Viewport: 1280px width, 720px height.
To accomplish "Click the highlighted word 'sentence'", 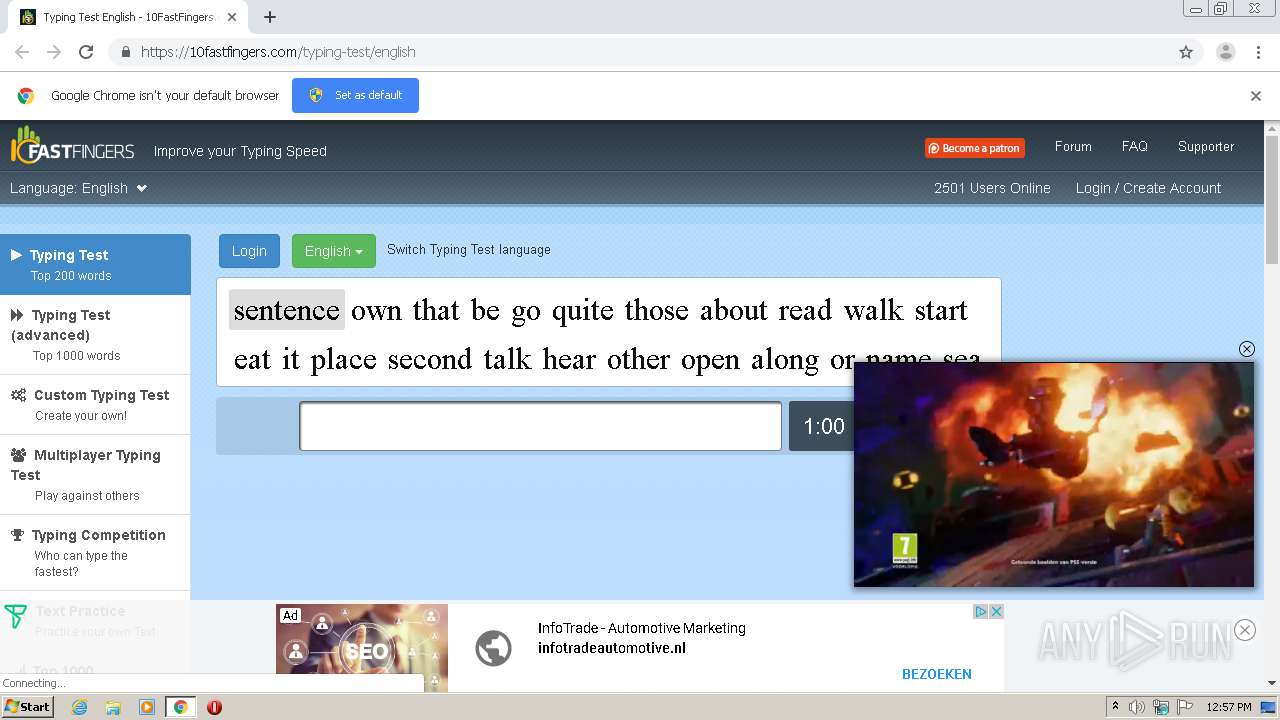I will (287, 310).
